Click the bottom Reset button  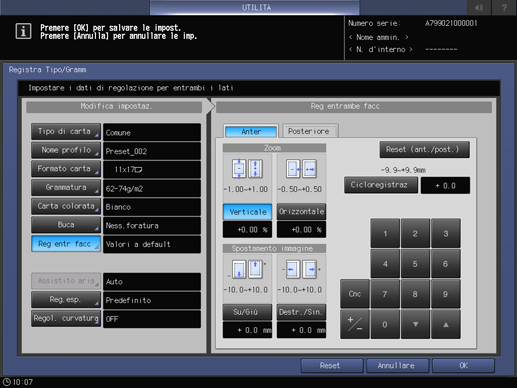(x=331, y=366)
